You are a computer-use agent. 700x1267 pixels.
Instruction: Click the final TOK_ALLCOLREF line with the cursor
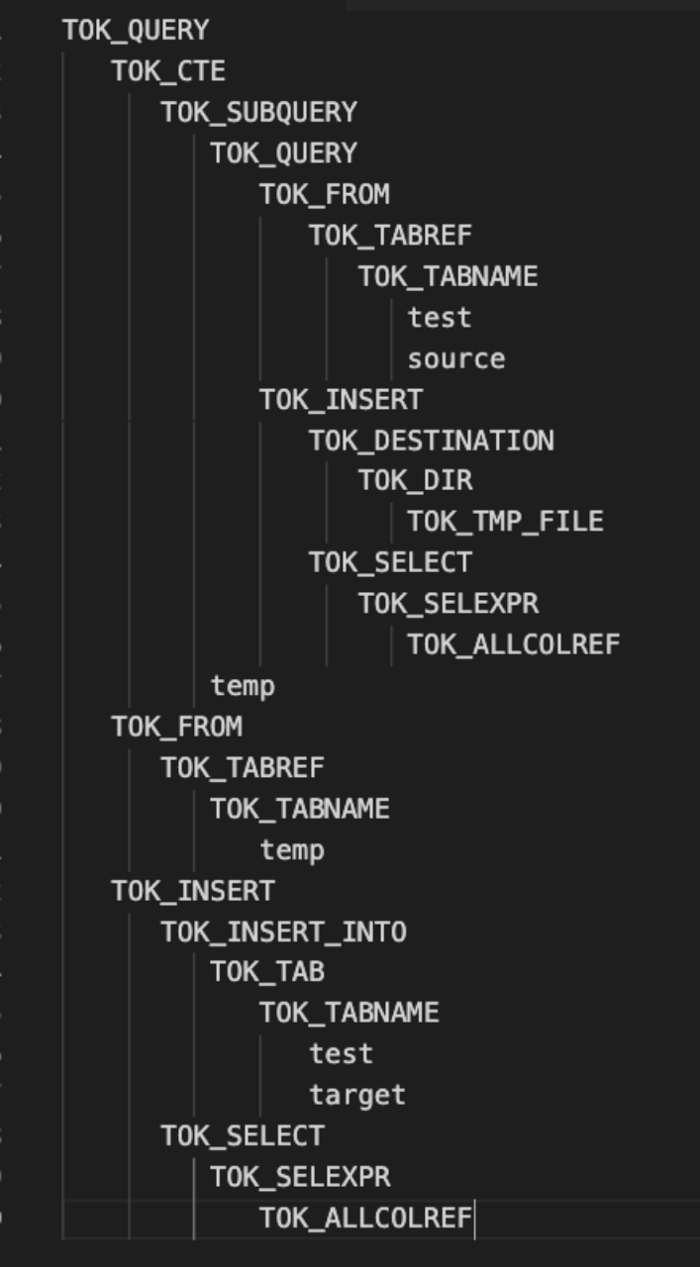[365, 1218]
